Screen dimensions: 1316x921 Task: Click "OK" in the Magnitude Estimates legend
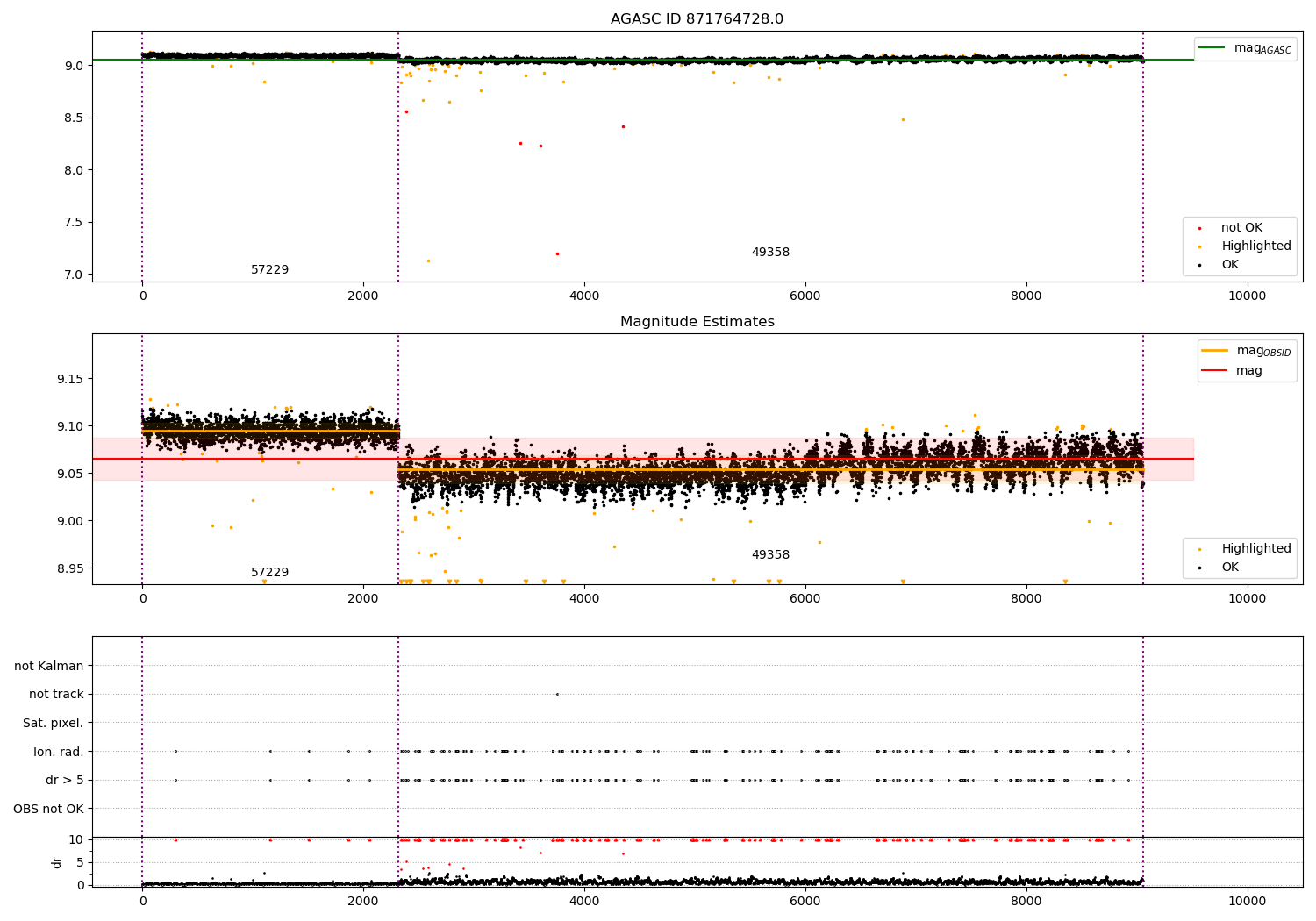(x=1230, y=568)
